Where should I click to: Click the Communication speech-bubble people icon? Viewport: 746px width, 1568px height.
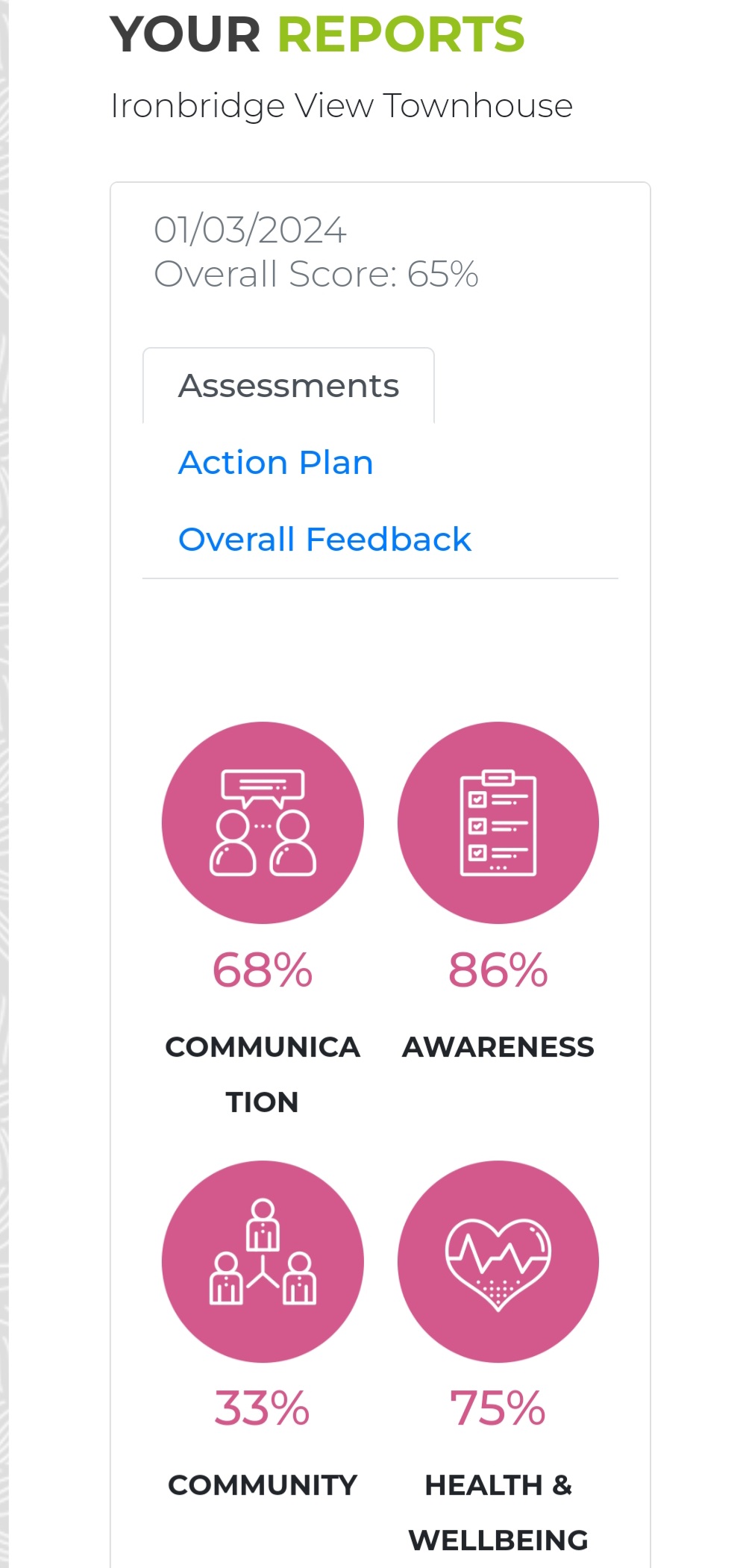[x=263, y=822]
